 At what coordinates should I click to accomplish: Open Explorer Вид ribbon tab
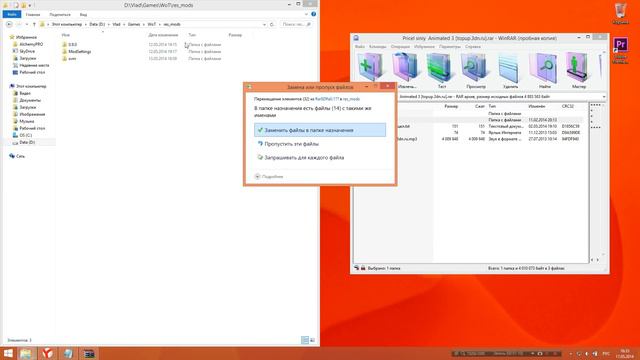tap(83, 14)
